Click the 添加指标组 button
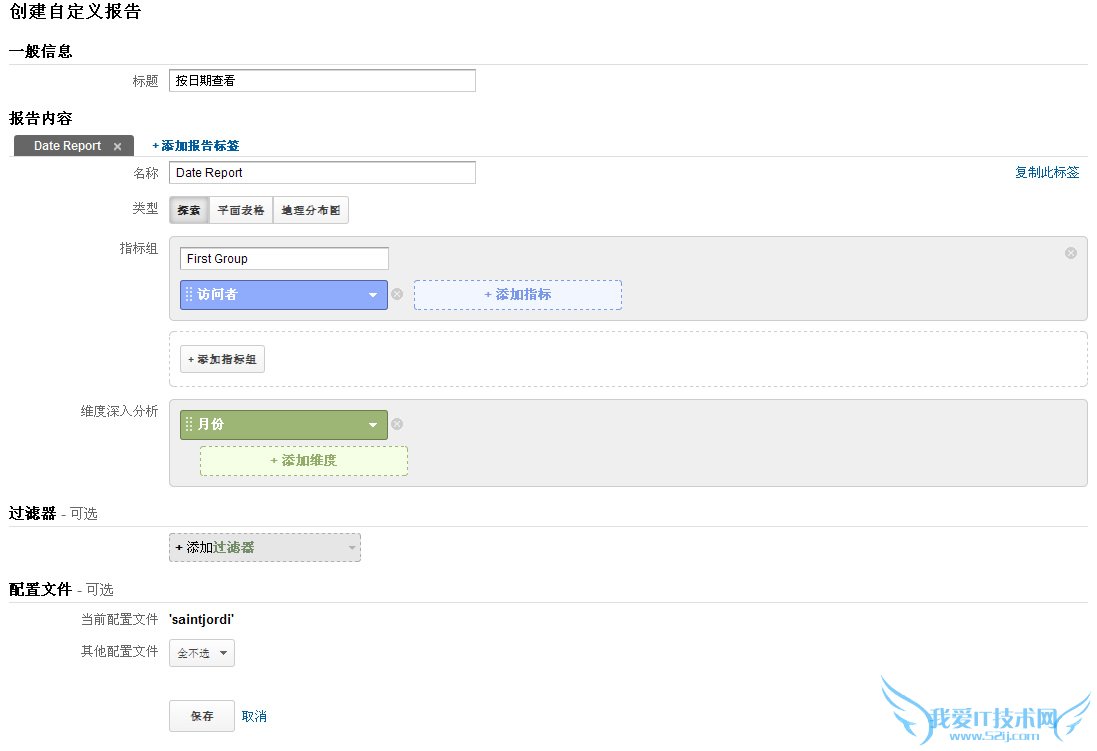Screen dimensions: 1097x751 click(x=222, y=359)
